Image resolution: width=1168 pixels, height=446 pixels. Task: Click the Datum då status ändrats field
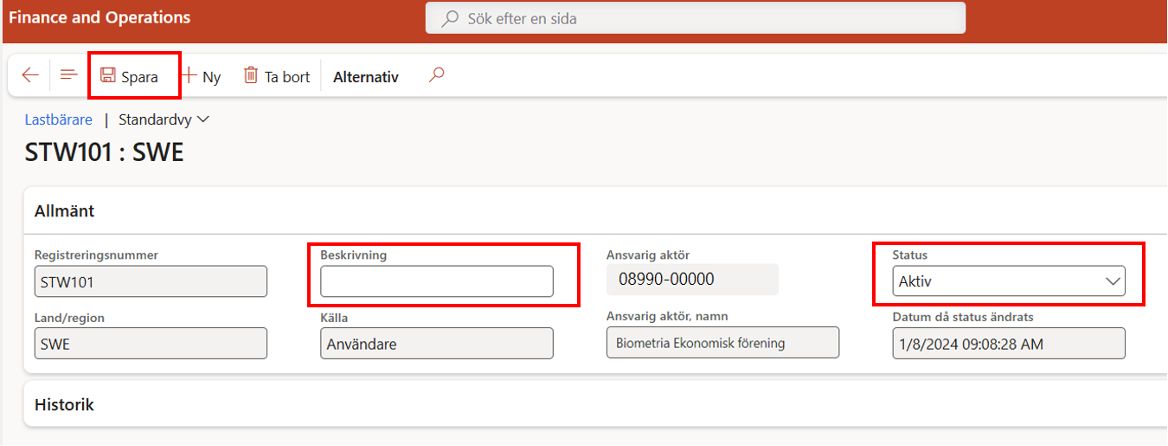(x=1009, y=344)
